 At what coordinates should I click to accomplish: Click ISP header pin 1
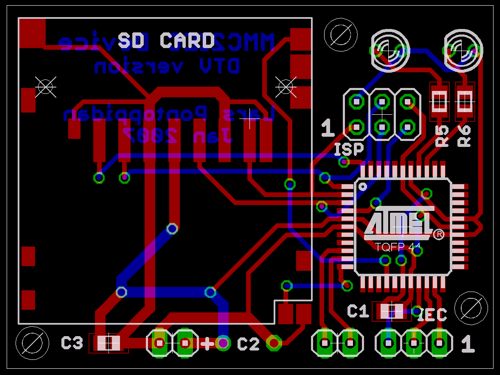point(357,127)
